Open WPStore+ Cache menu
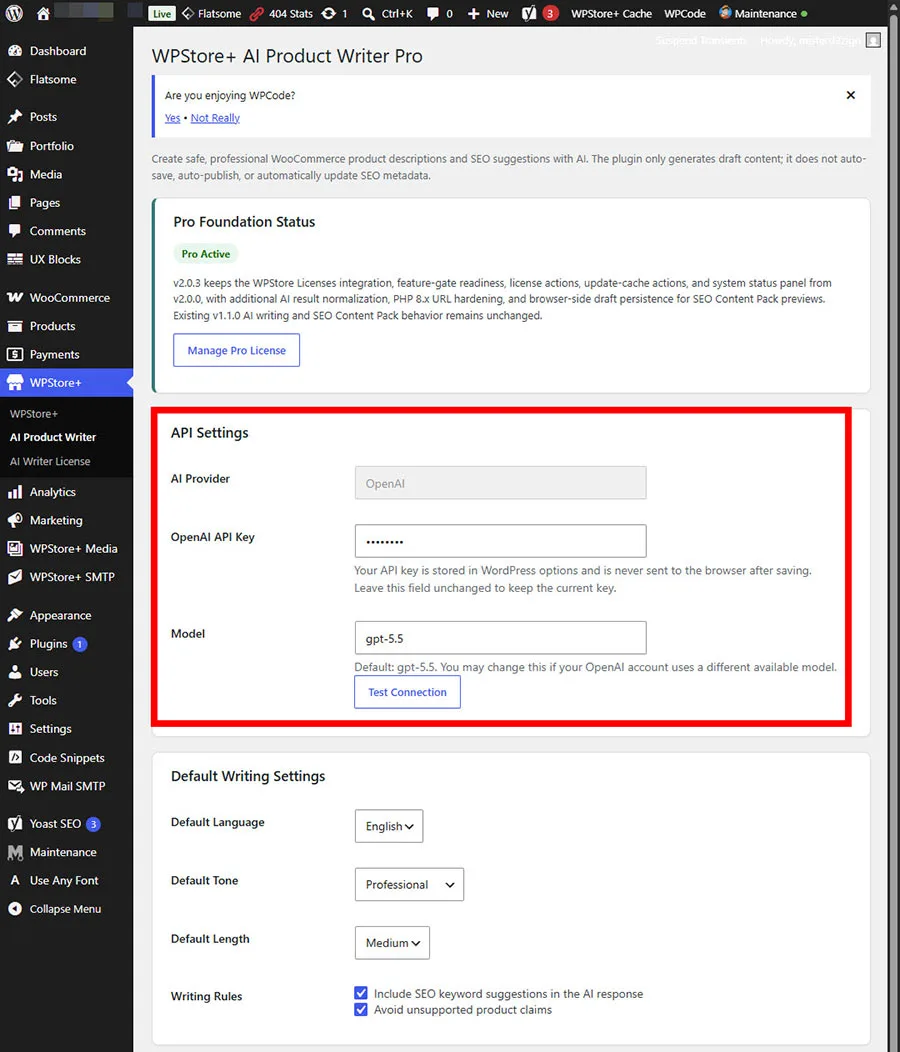Image resolution: width=900 pixels, height=1052 pixels. 611,13
